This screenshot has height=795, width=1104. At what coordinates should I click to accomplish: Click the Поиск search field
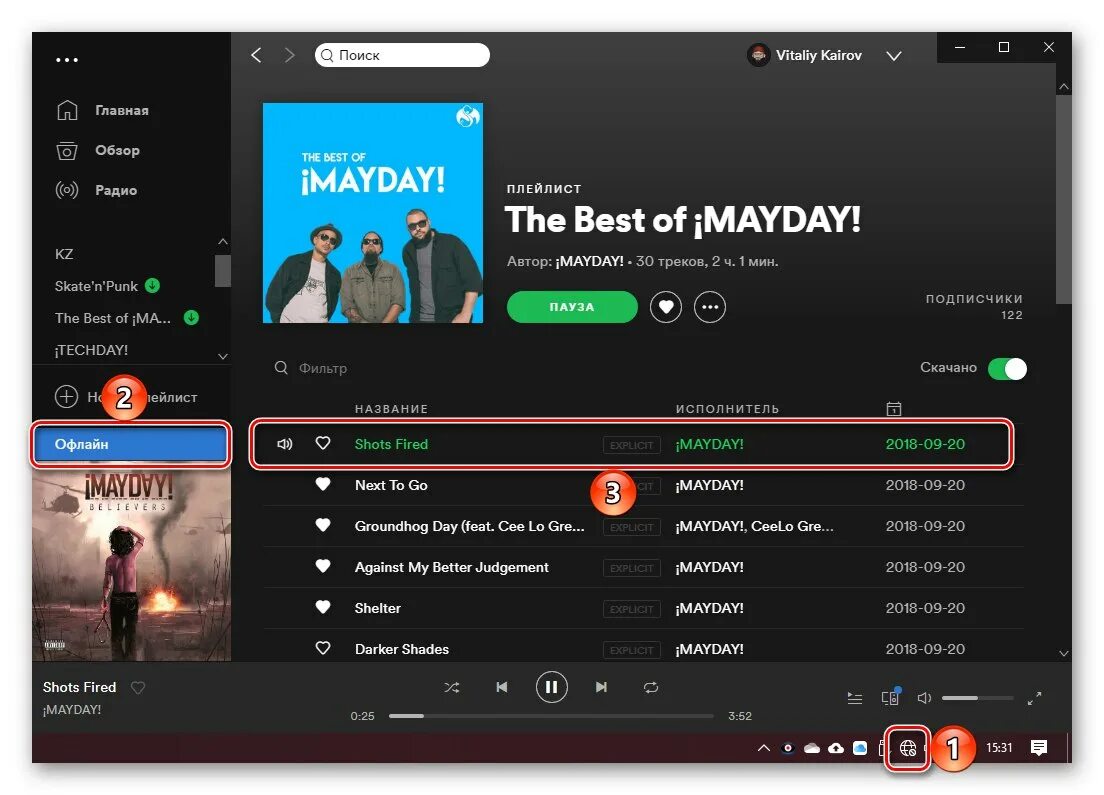coord(402,55)
